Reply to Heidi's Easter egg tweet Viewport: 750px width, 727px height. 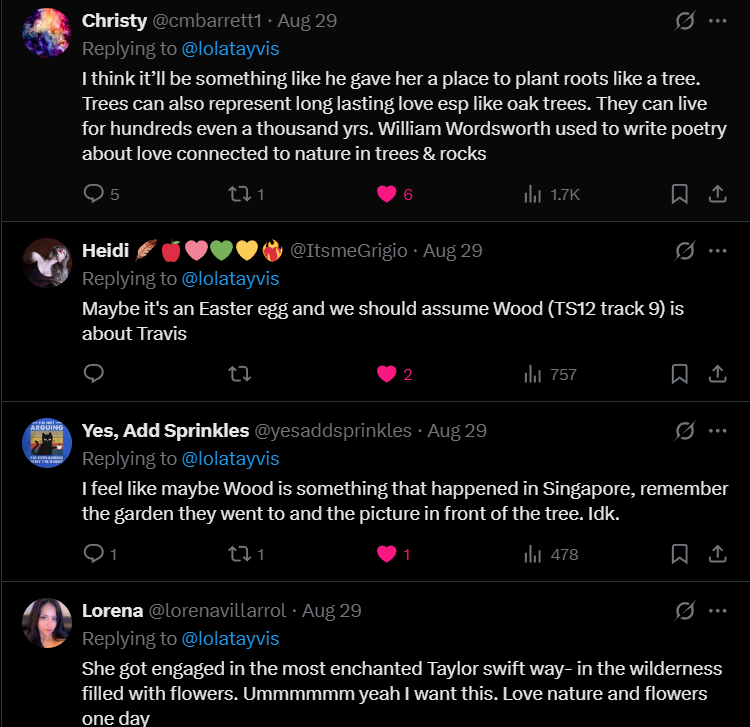click(94, 374)
